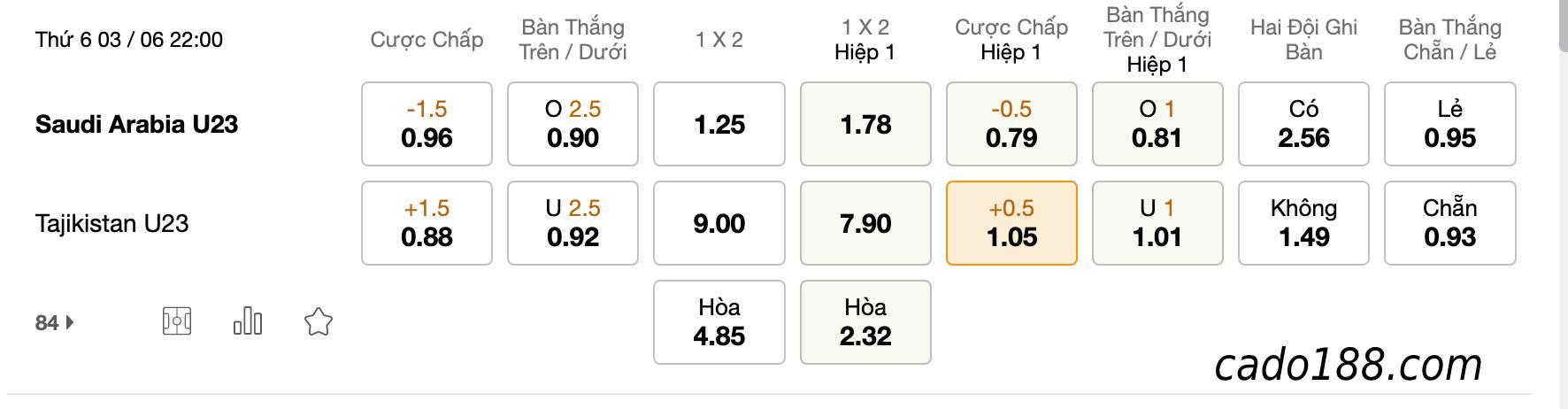Open the football pitch live-view icon

coord(177,321)
